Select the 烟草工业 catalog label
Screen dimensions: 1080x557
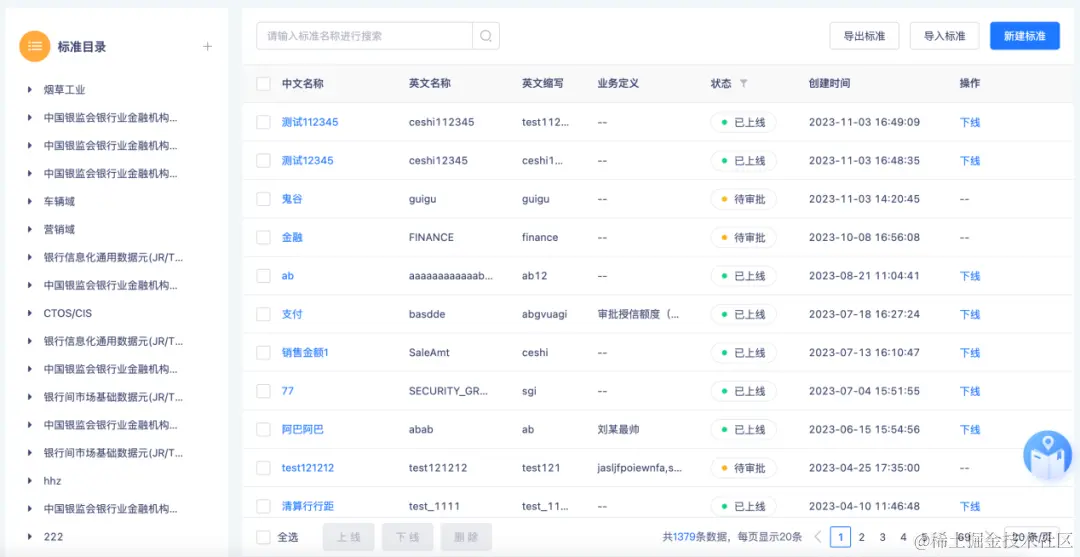tap(65, 90)
